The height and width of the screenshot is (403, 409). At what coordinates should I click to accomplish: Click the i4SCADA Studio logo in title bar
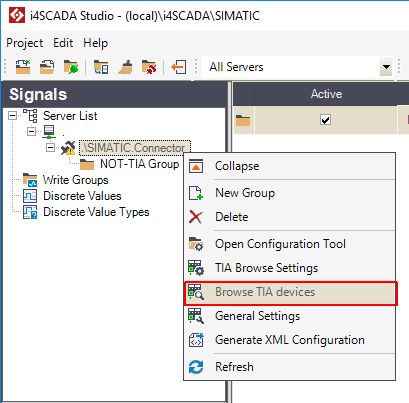point(17,15)
